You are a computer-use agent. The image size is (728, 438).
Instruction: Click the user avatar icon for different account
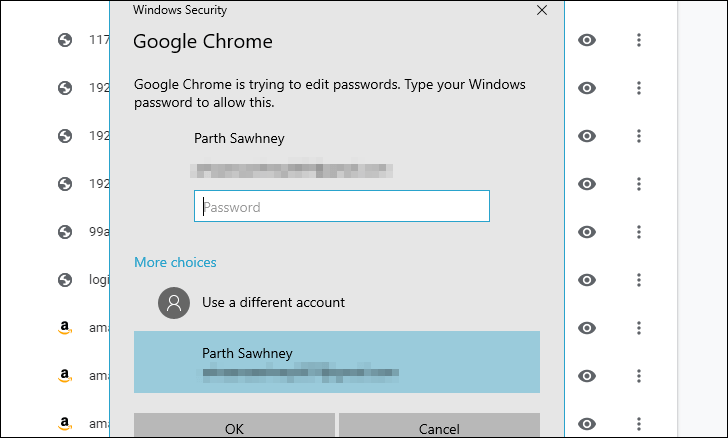[x=174, y=303]
